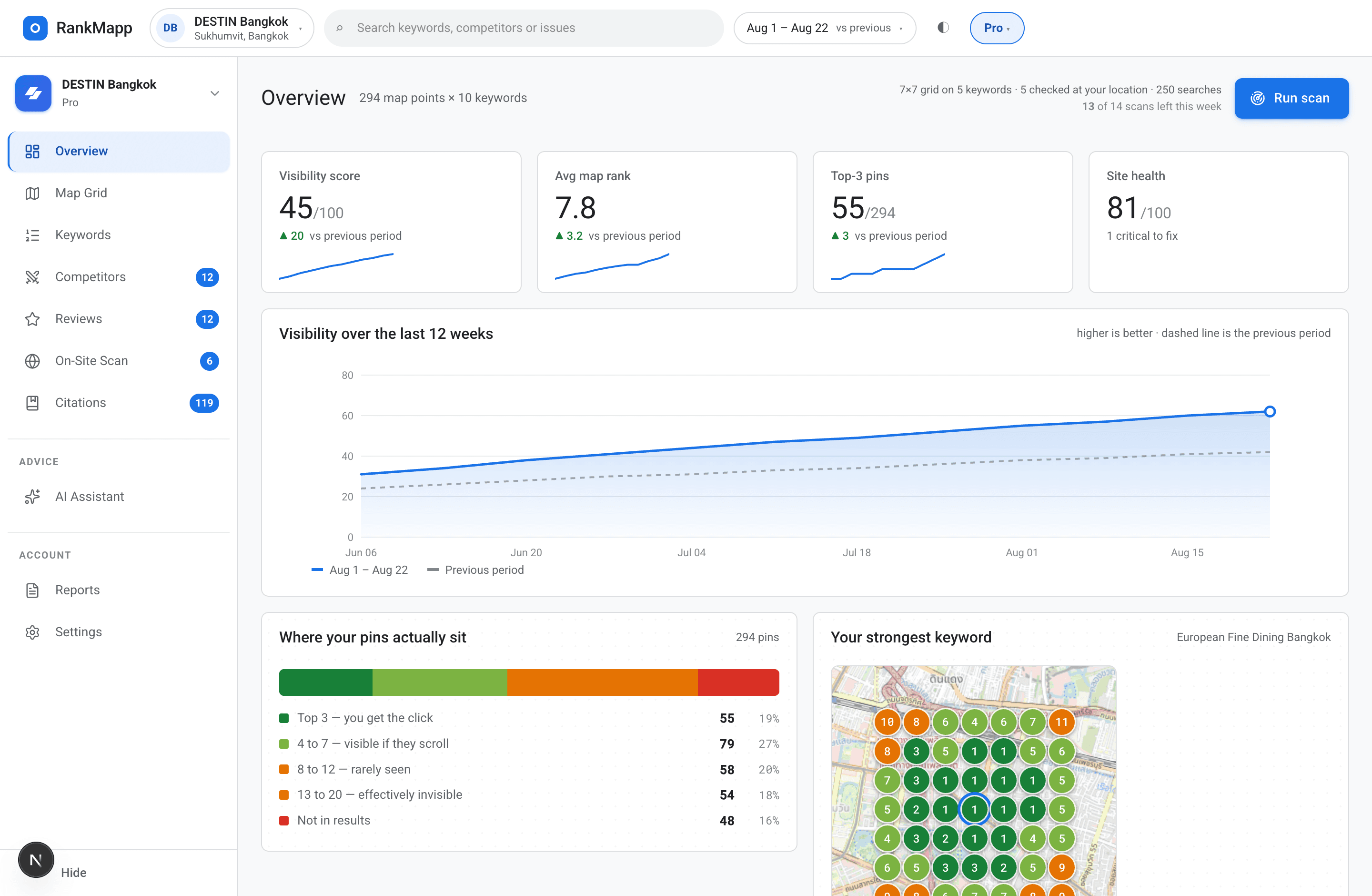Click the AI Assistant sparkle icon
Viewport: 1372px width, 896px height.
pos(32,497)
